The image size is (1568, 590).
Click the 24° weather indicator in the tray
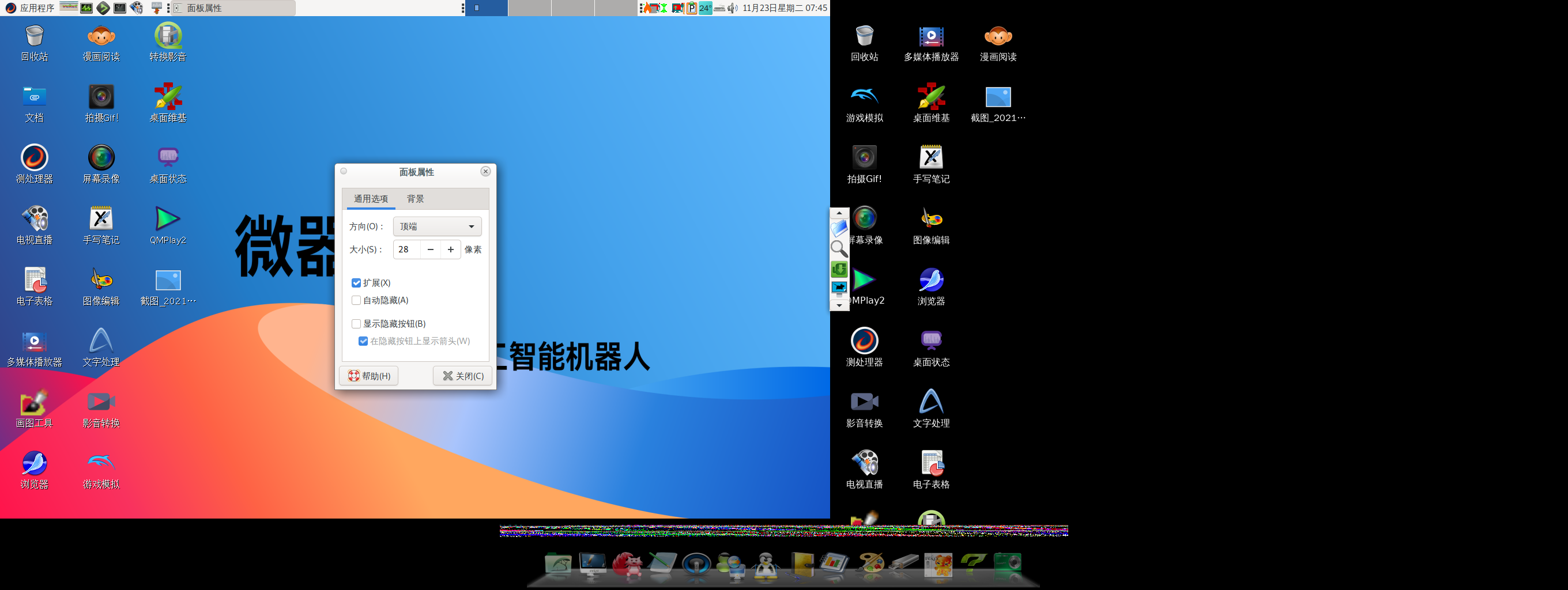(705, 8)
